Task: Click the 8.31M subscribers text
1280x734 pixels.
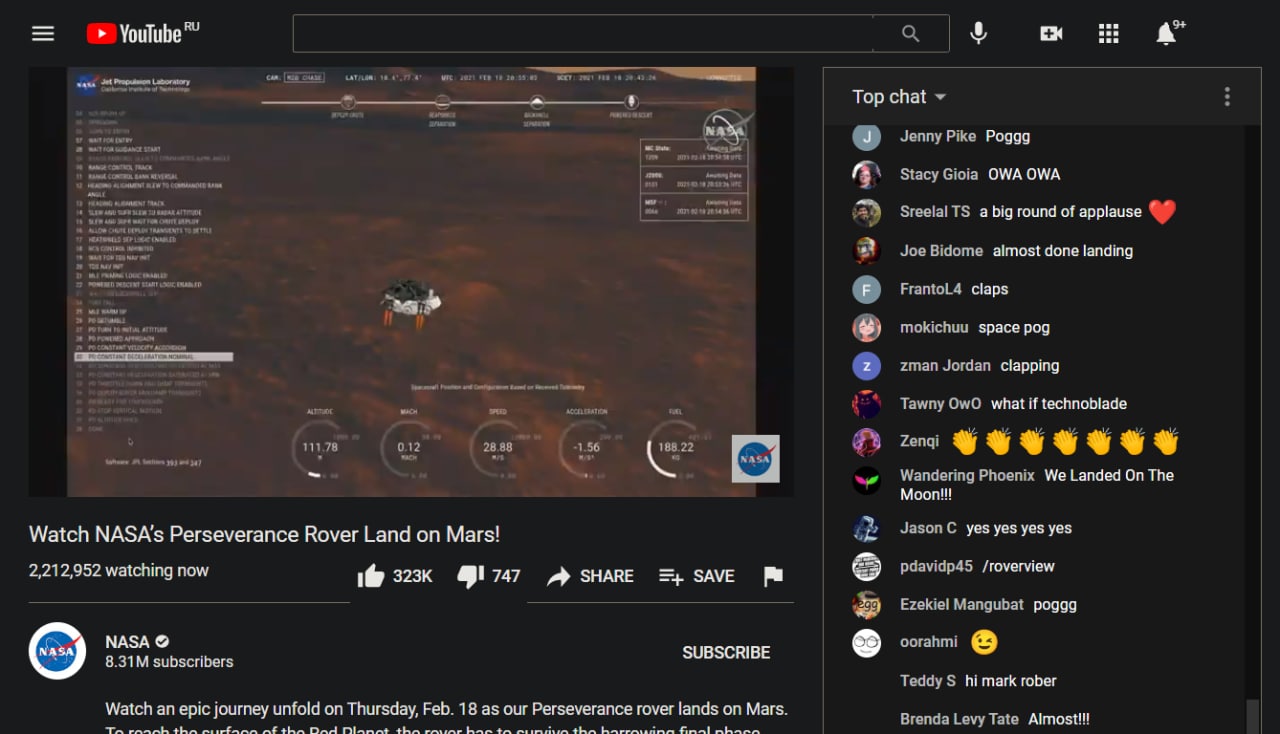Action: (169, 662)
